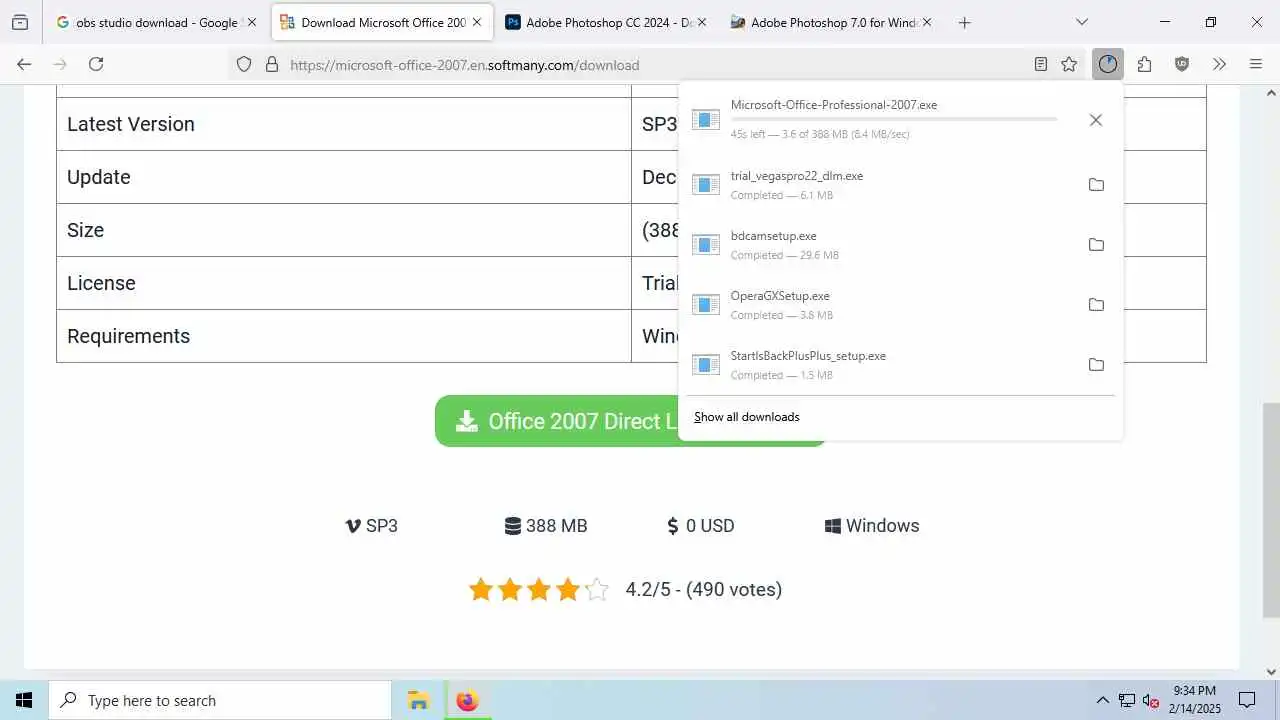
Task: Click the uBlock shield extension icon
Action: click(x=1182, y=64)
